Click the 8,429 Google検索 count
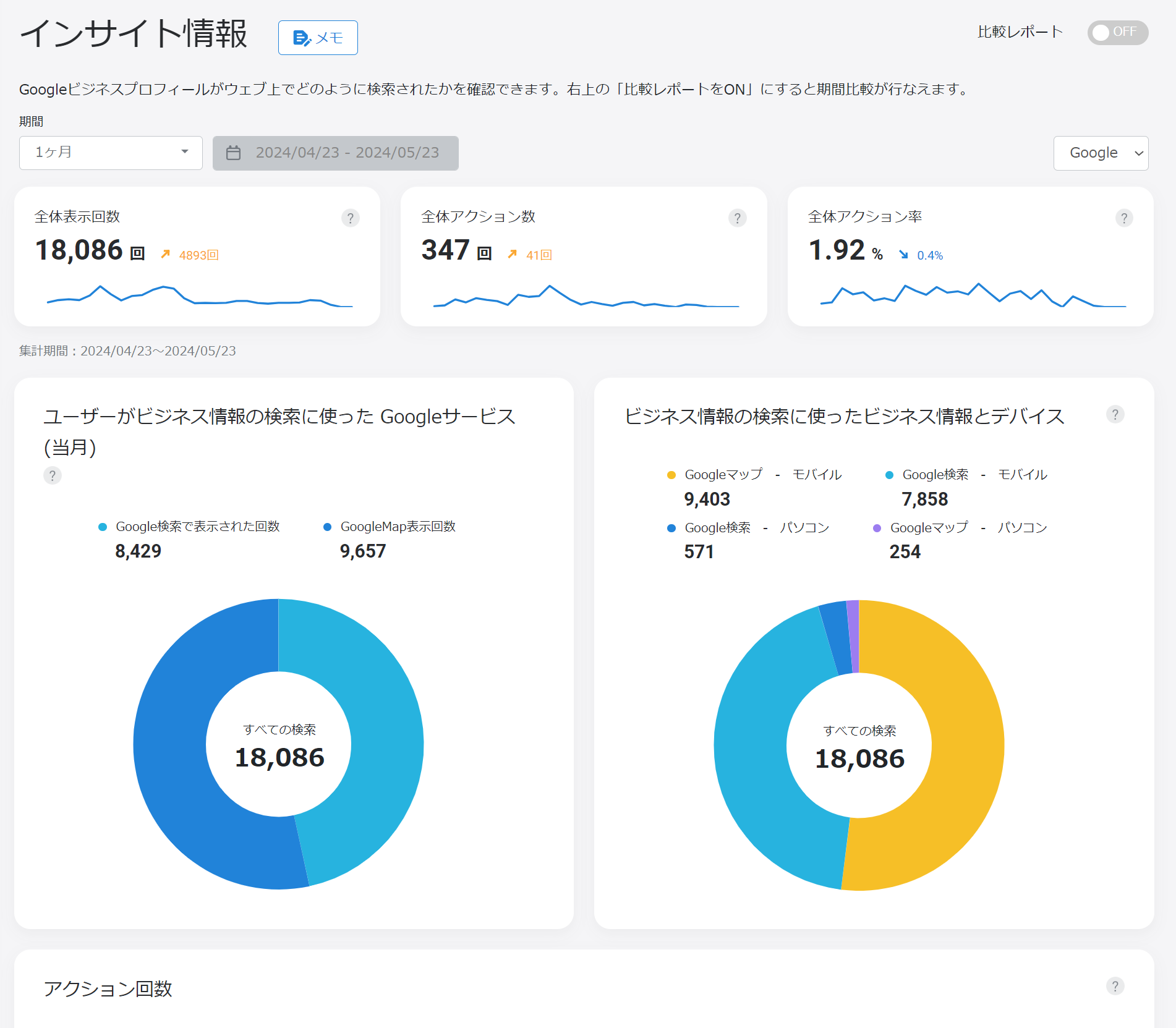Viewport: 1176px width, 1028px height. [138, 551]
